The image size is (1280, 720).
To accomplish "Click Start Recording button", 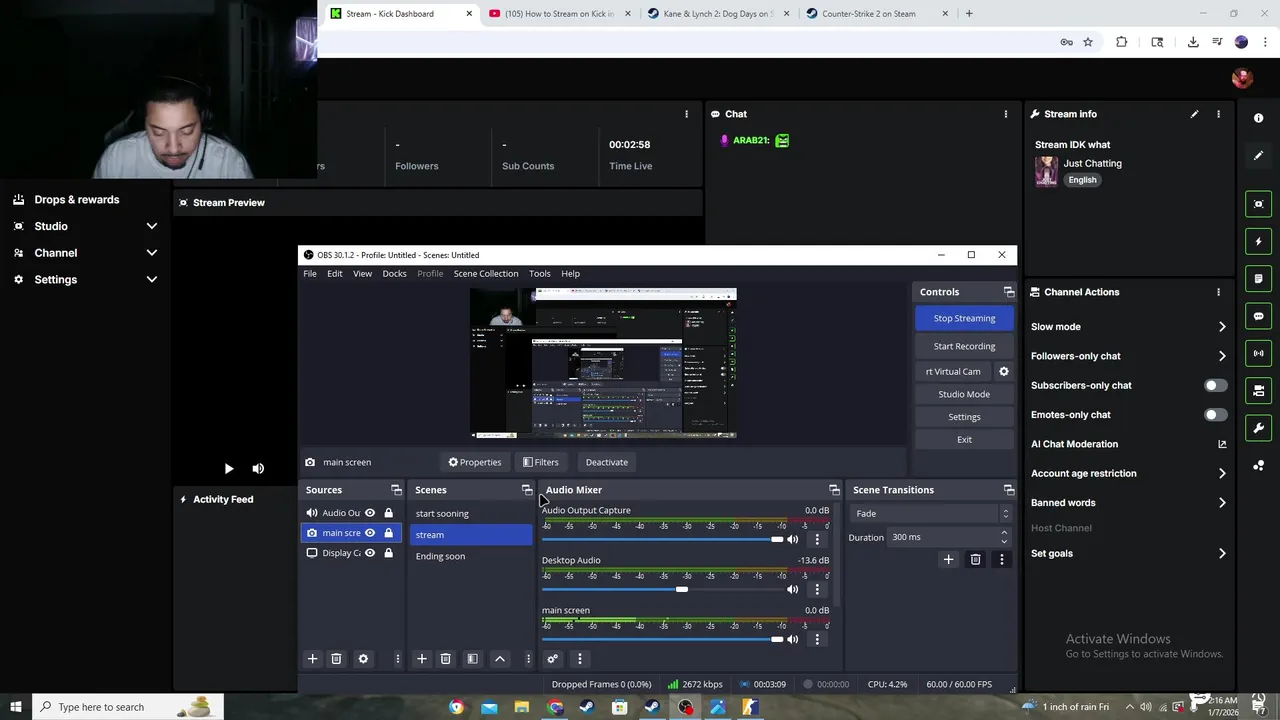I will [964, 346].
